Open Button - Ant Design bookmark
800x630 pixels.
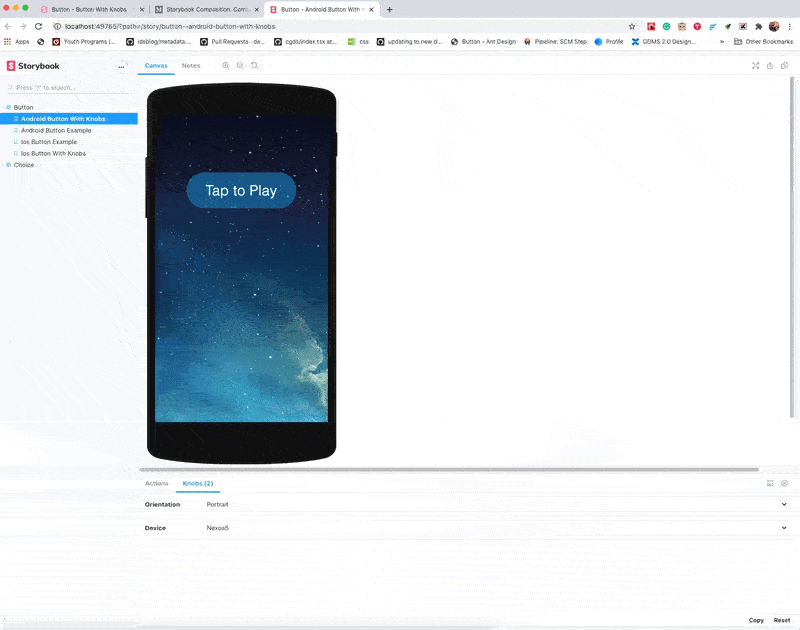tap(484, 42)
